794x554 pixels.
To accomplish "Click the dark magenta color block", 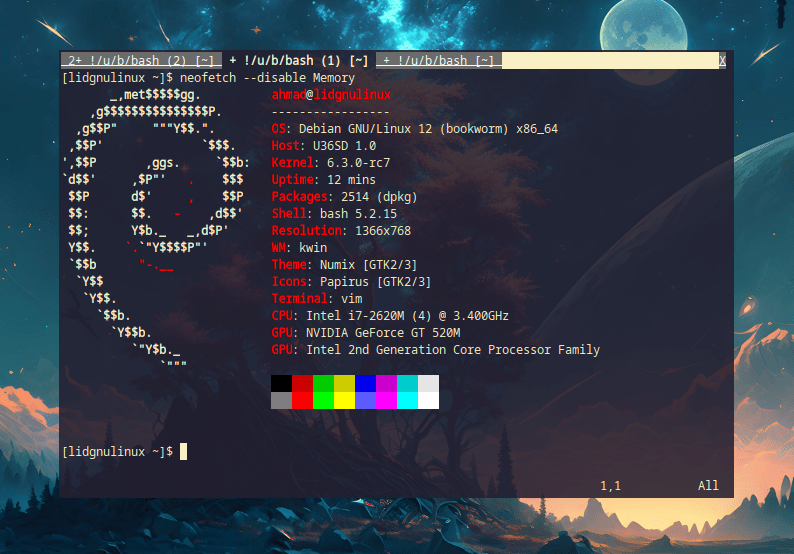I will (x=386, y=383).
